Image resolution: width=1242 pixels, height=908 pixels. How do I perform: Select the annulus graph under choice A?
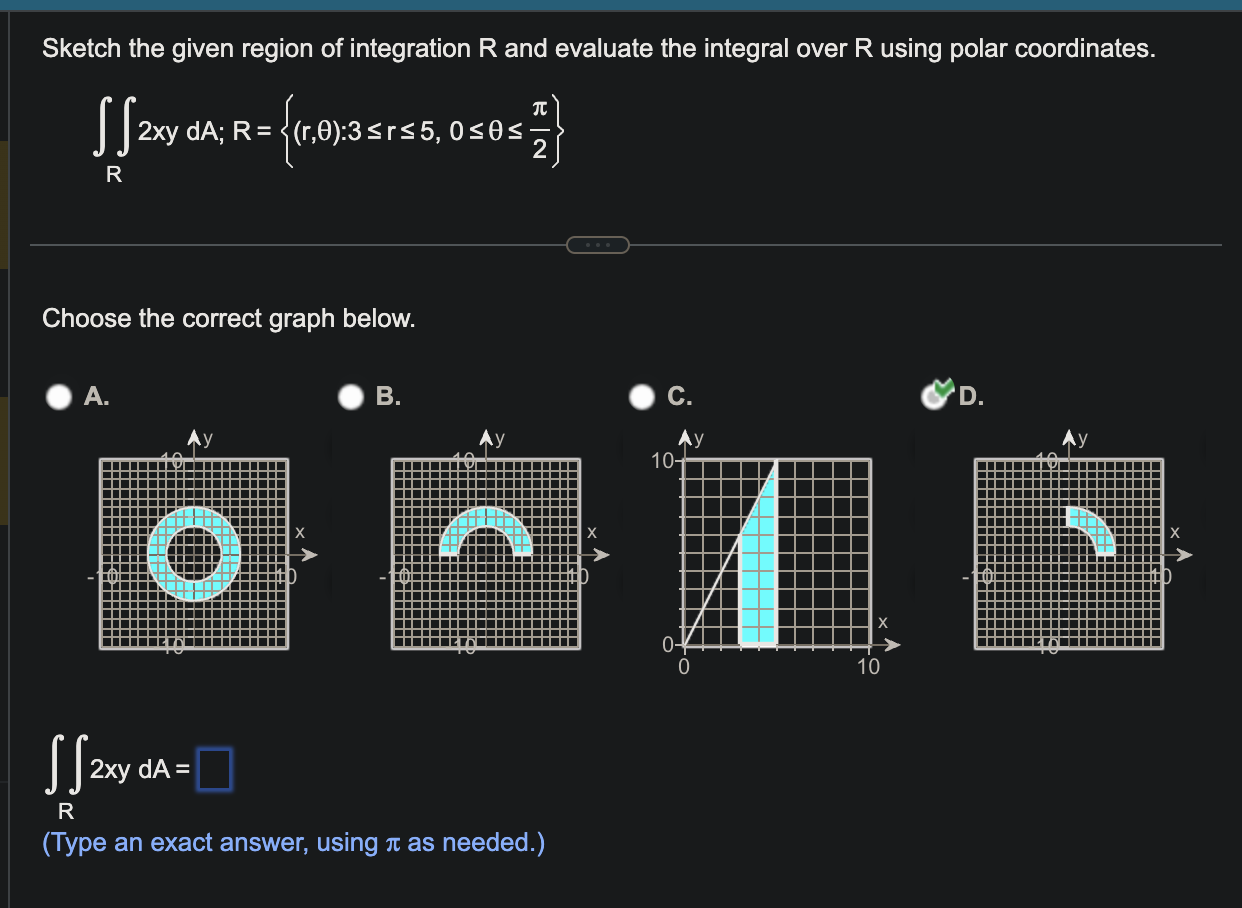pyautogui.click(x=192, y=553)
